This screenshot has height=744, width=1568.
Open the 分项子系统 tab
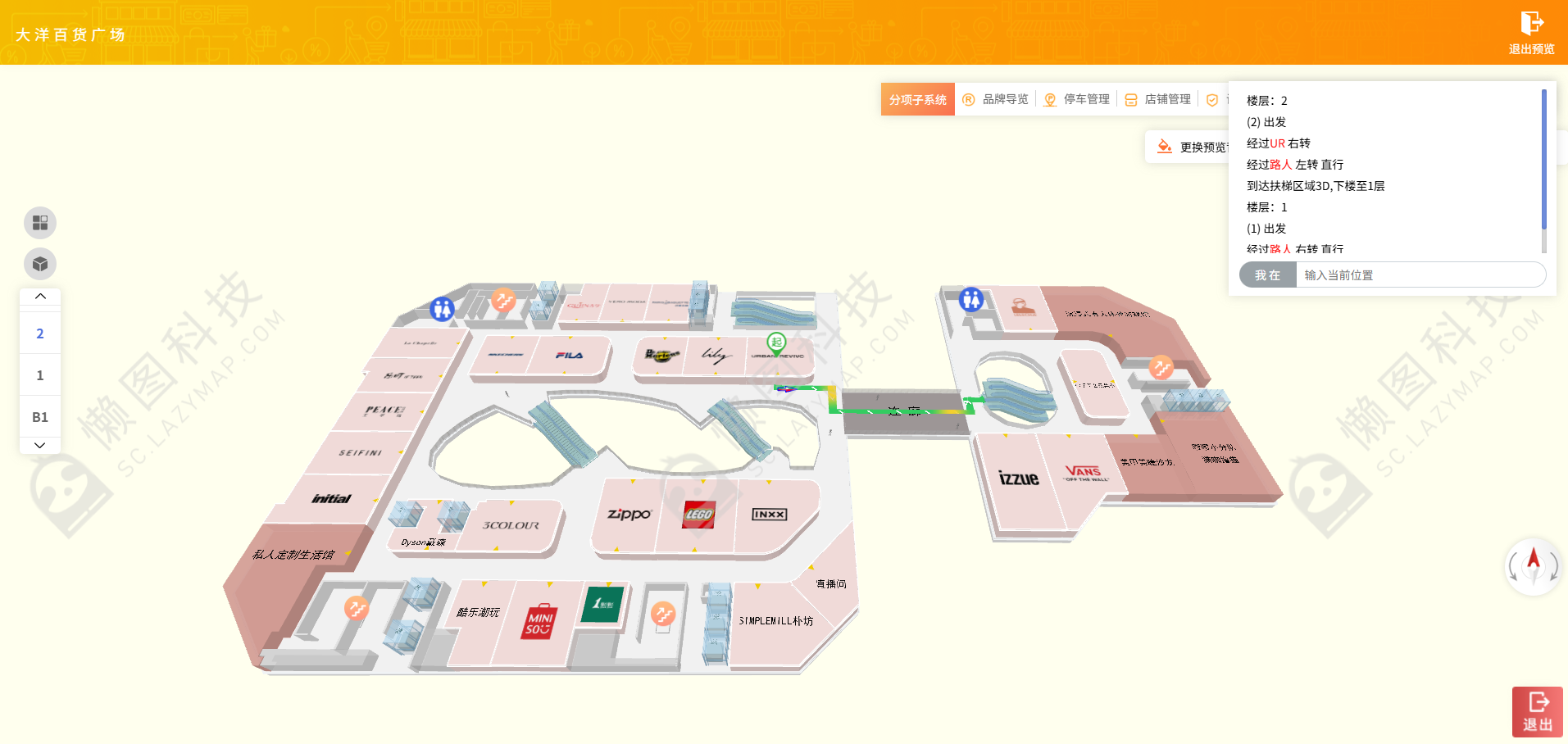coord(918,99)
